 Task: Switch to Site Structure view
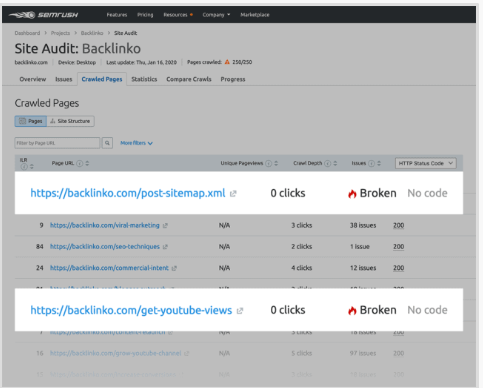[70, 121]
